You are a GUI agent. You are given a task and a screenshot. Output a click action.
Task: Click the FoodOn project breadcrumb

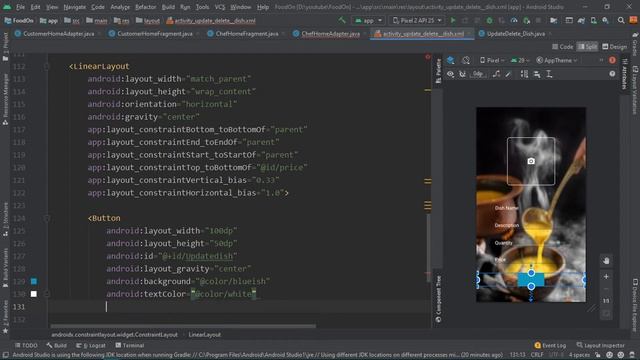click(x=19, y=20)
